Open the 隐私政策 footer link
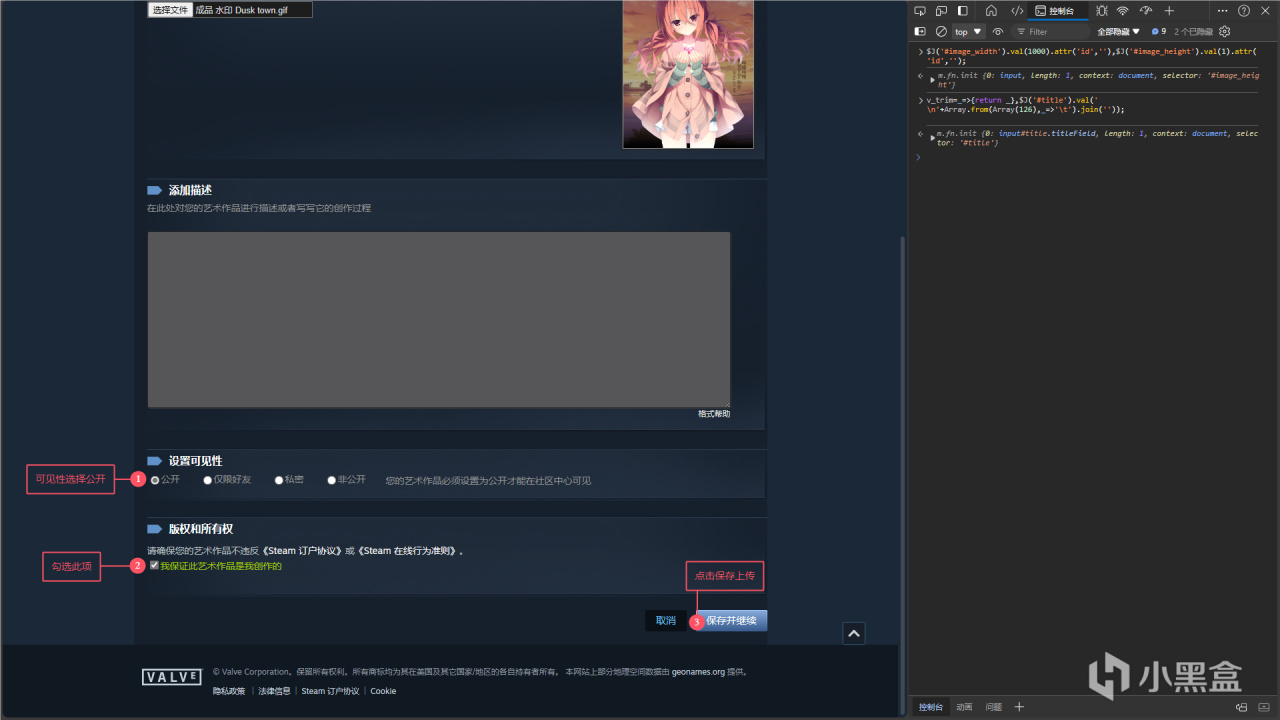The width and height of the screenshot is (1280, 720). (x=229, y=691)
